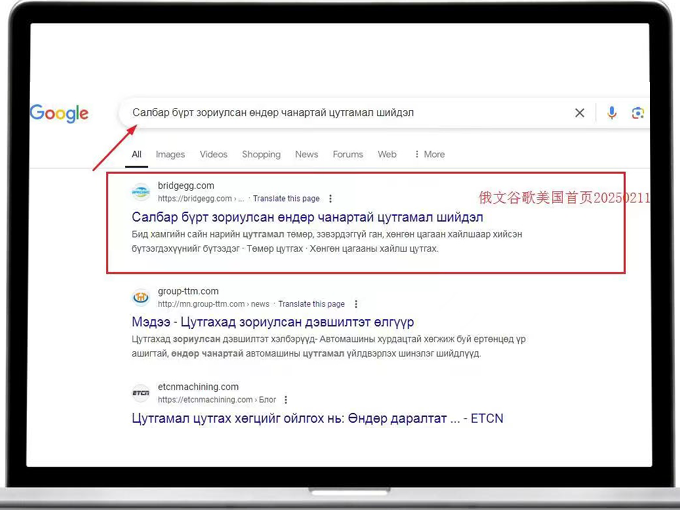Viewport: 680px width, 510px height.
Task: Select the All results tab
Action: pos(137,154)
